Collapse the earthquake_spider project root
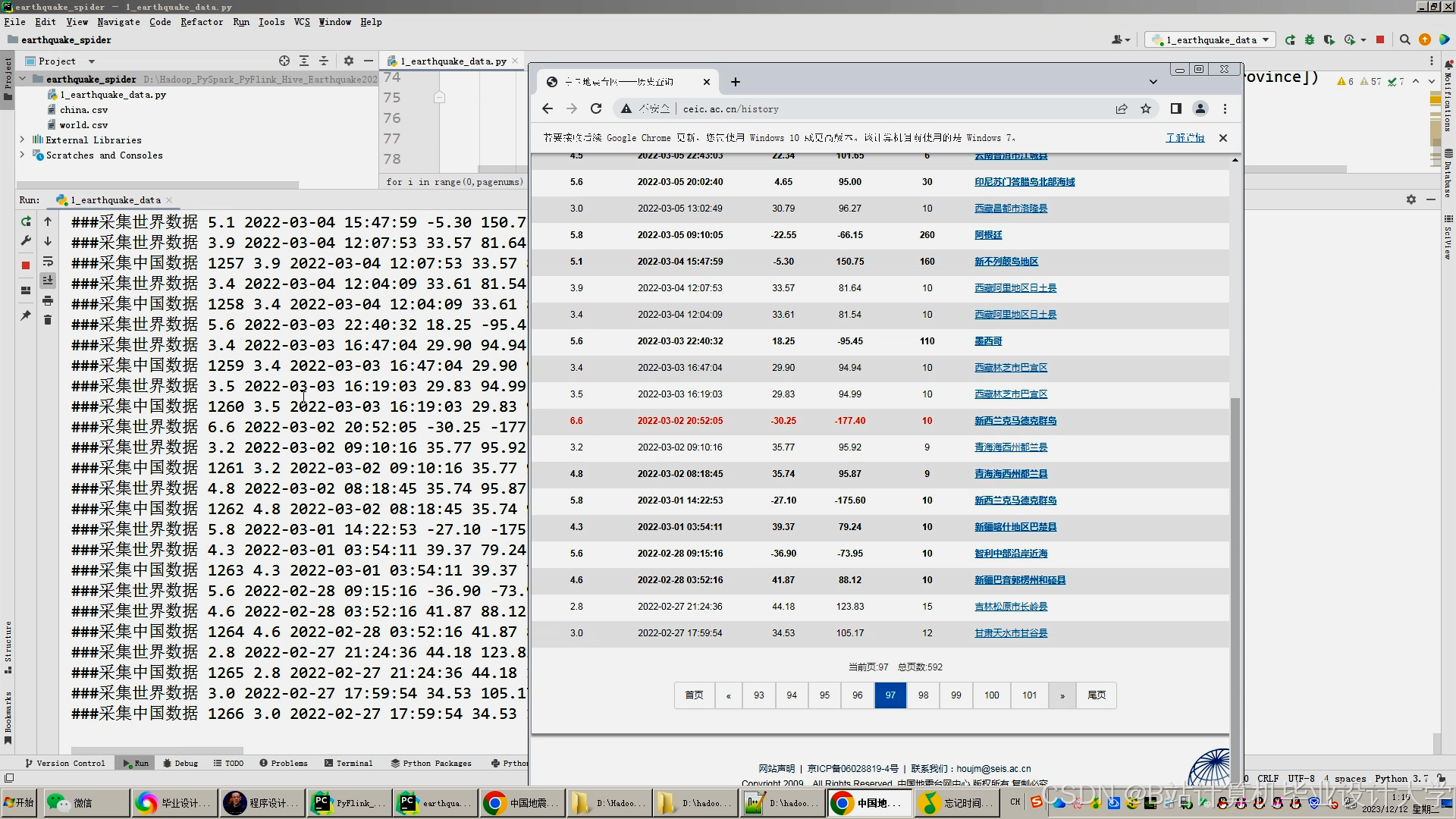This screenshot has height=819, width=1456. [x=23, y=79]
